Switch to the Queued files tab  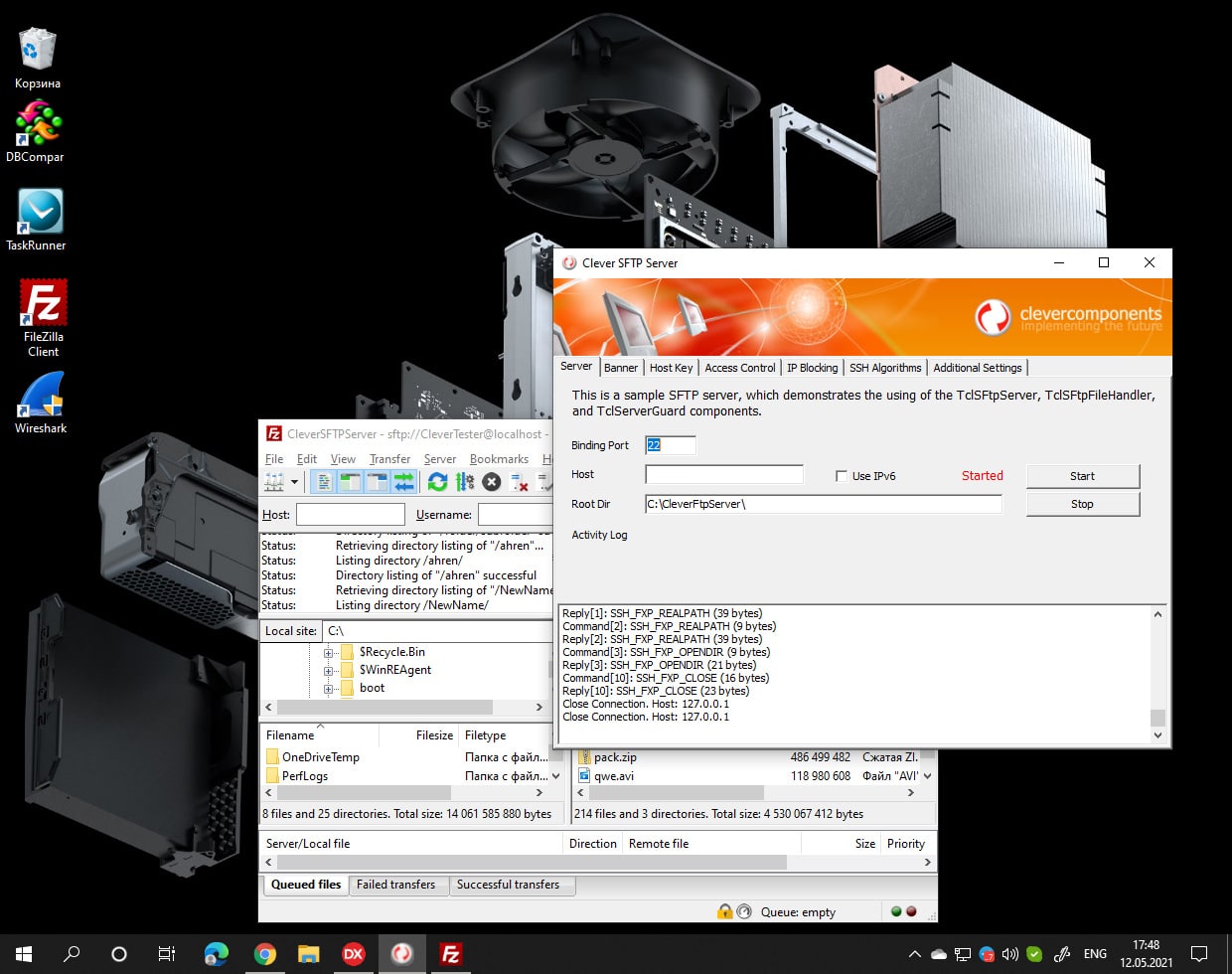coord(306,885)
